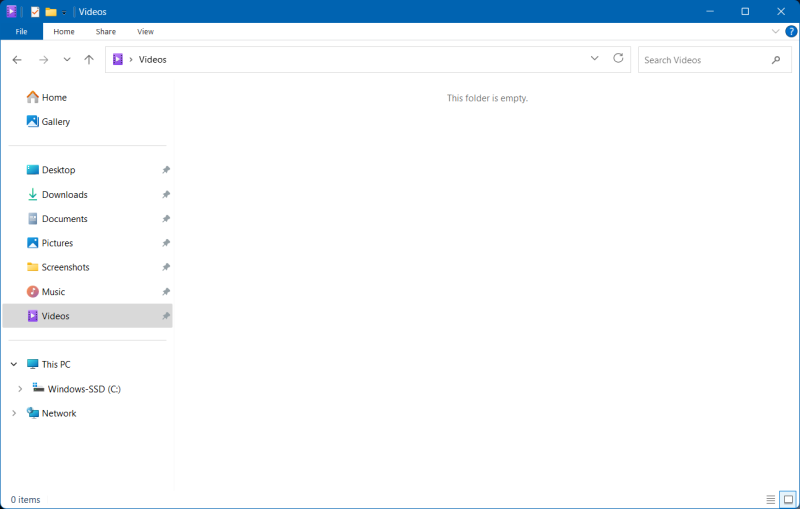800x509 pixels.
Task: Refresh the Videos folder view
Action: point(618,59)
